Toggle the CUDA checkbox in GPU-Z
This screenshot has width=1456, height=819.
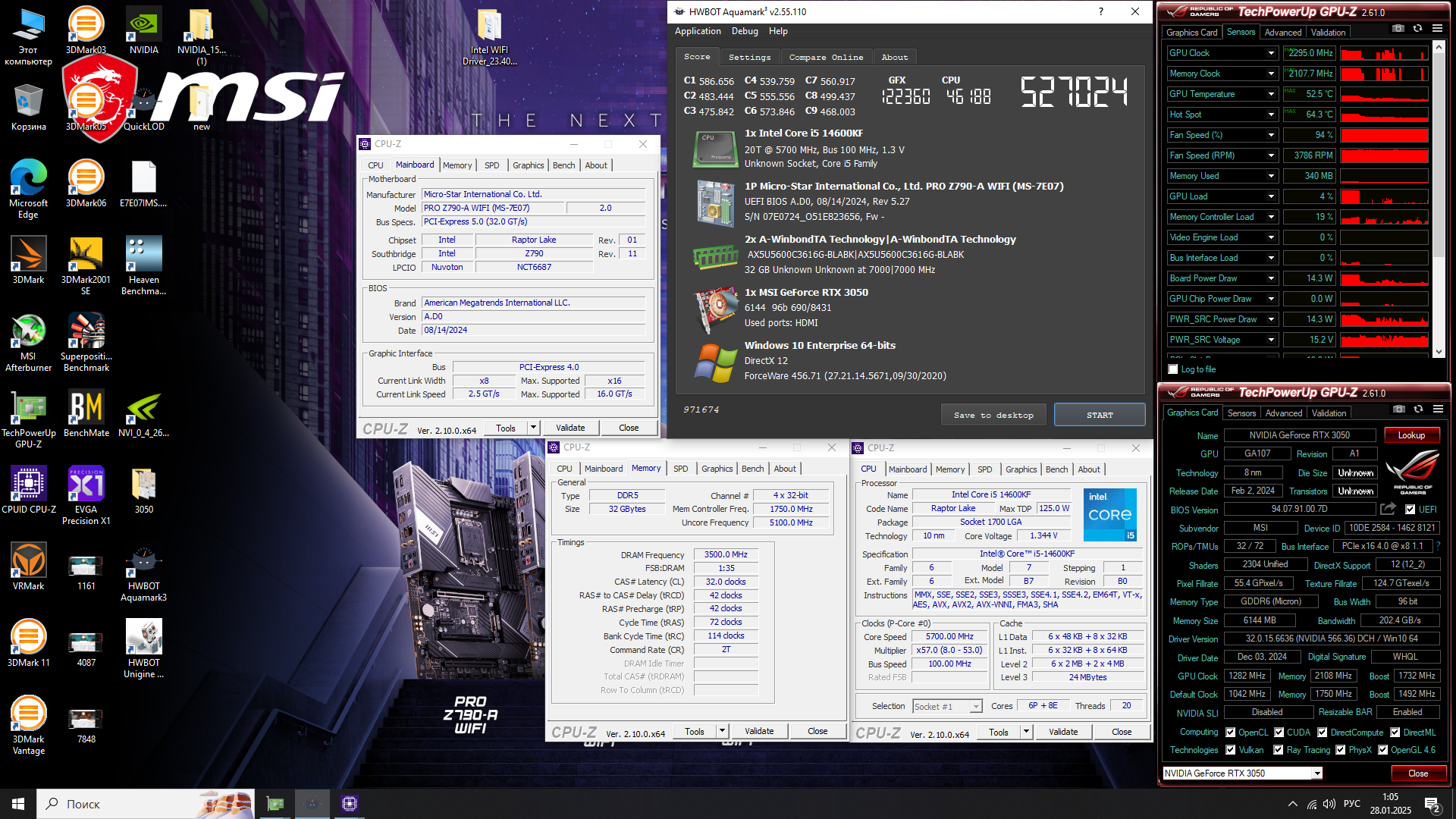[x=1279, y=733]
